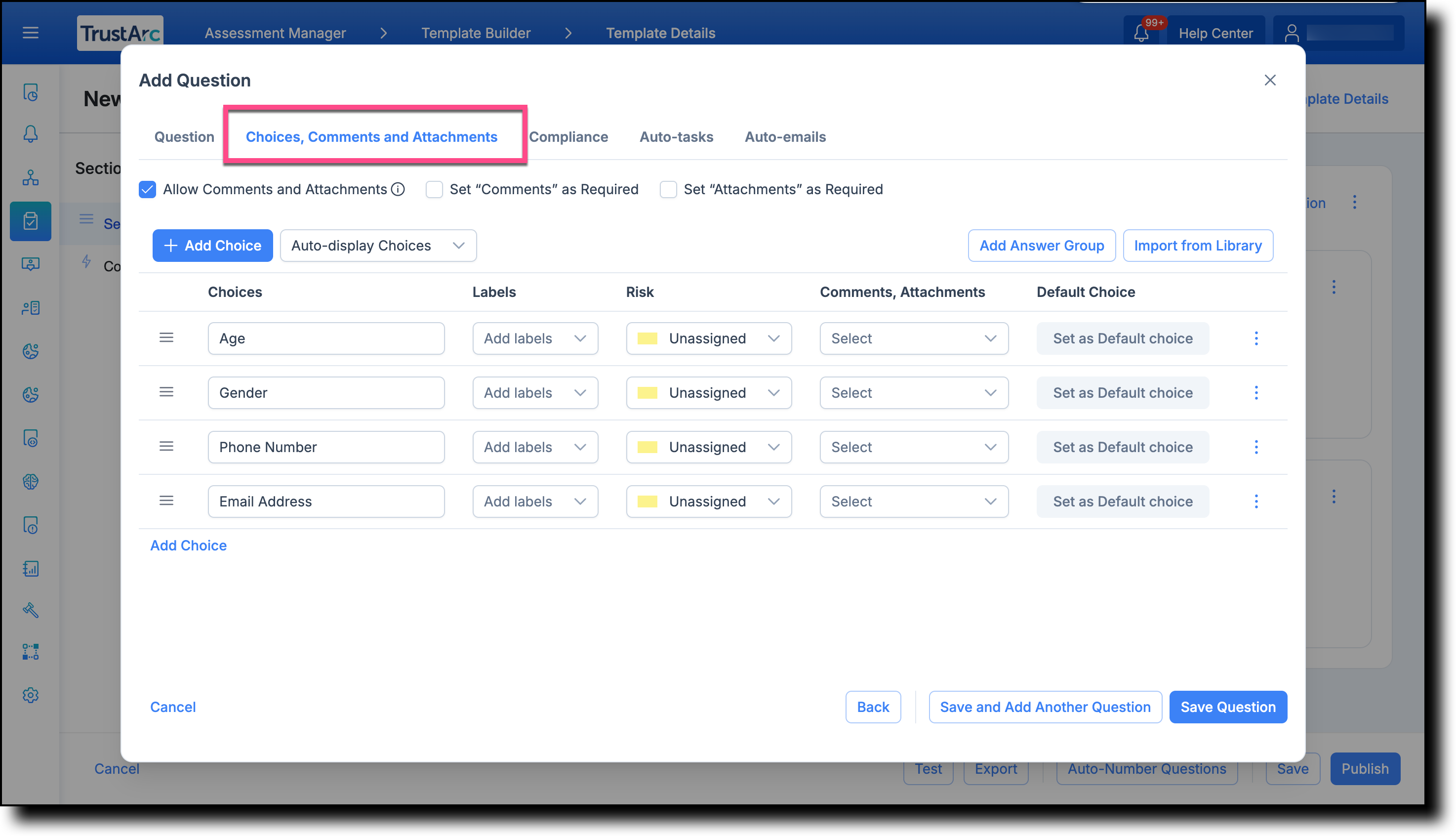
Task: Click the yellow risk swatch for Phone Number
Action: 647,447
